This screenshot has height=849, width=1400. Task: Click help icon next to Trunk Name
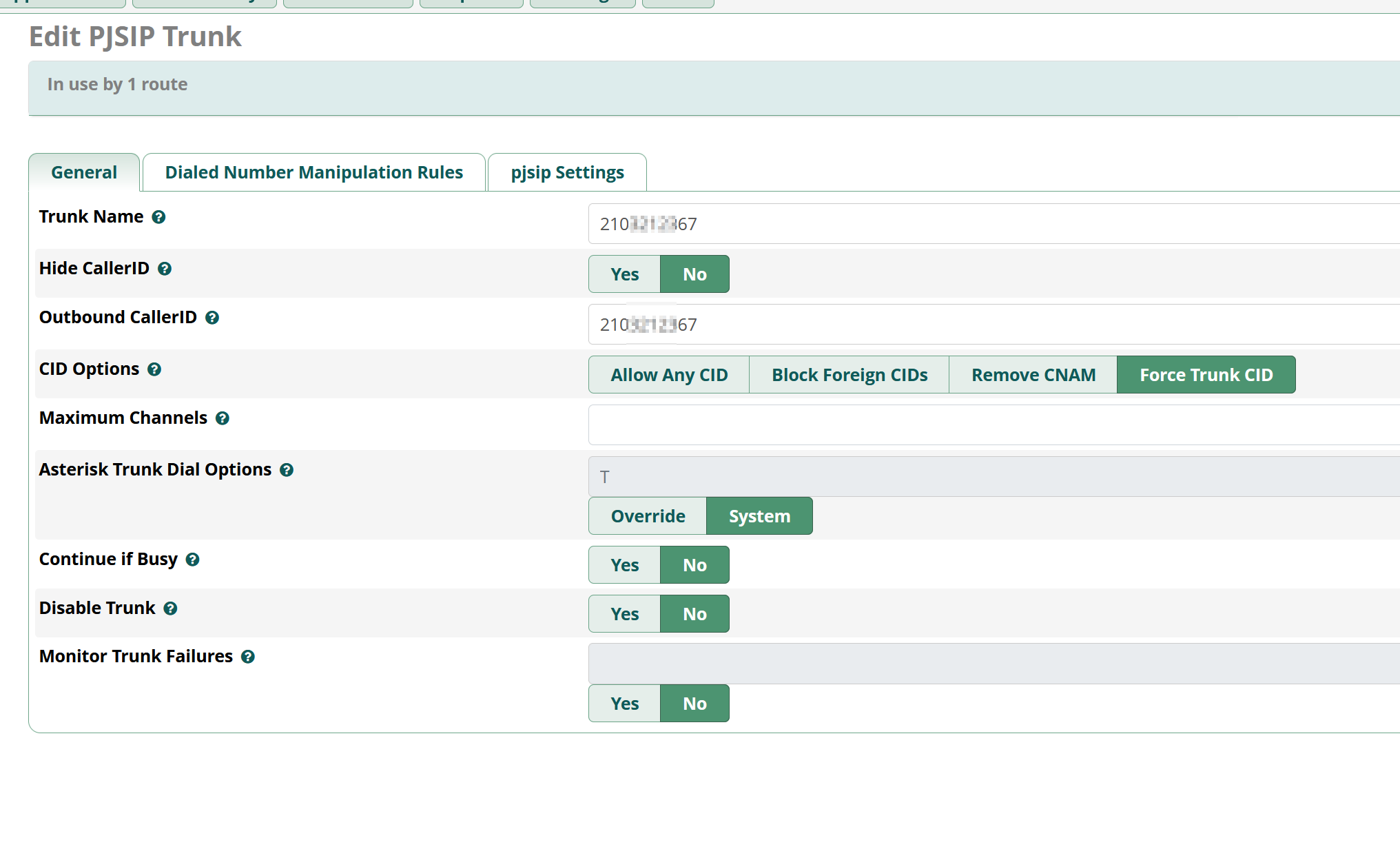tap(158, 217)
